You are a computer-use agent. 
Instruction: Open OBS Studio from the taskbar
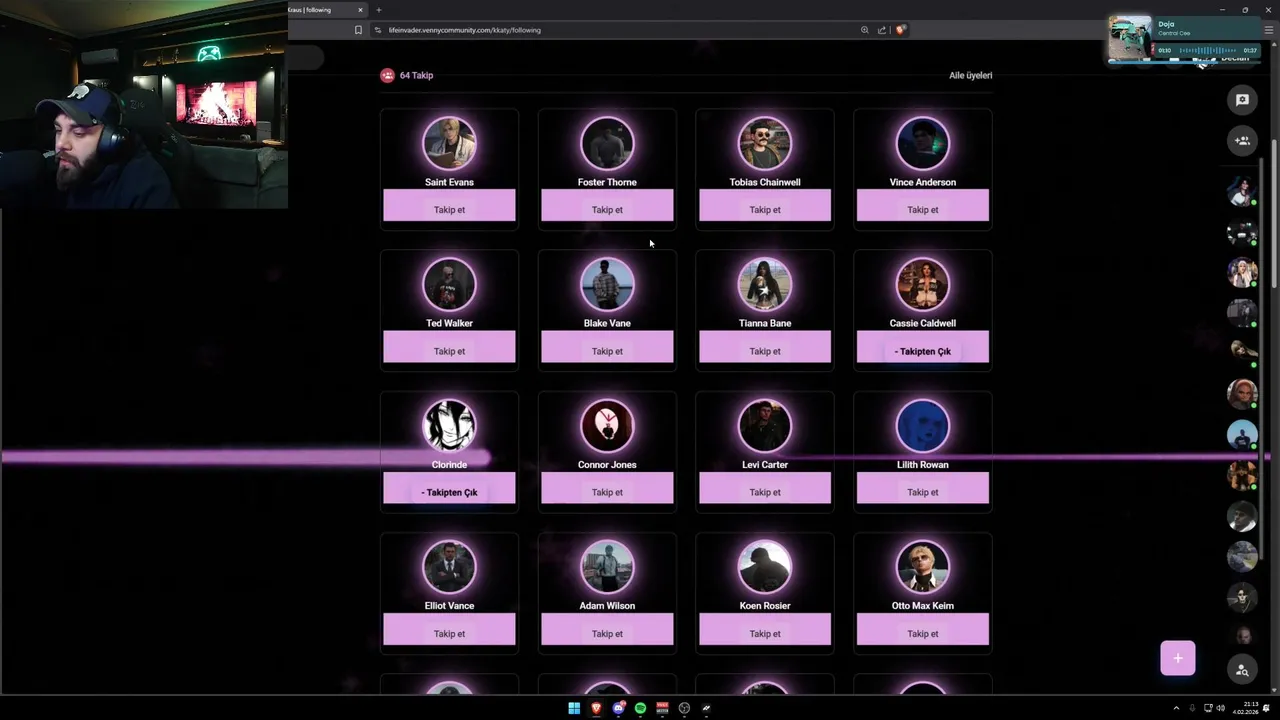[684, 708]
